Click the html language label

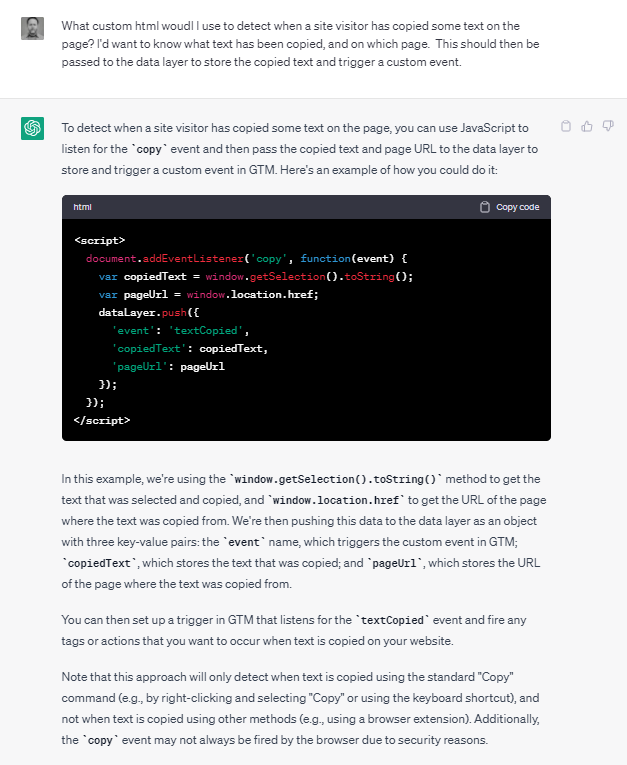pos(83,207)
